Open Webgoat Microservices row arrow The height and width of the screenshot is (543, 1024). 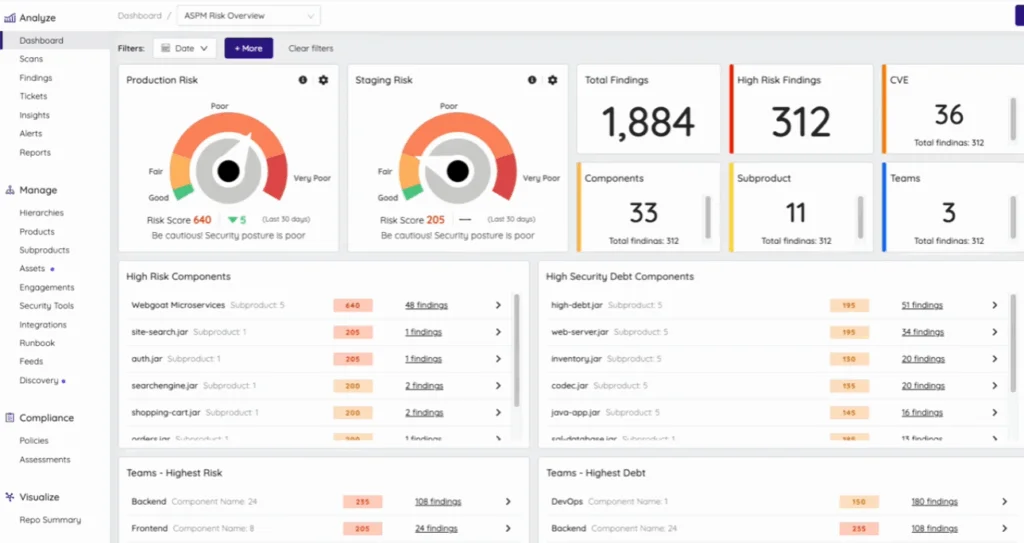(498, 305)
